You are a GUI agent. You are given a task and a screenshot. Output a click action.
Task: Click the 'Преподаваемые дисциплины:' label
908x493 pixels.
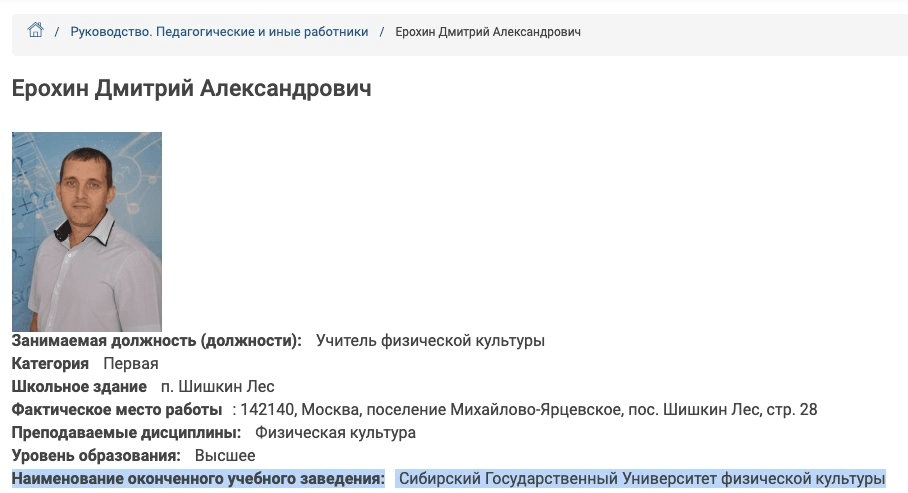point(126,433)
